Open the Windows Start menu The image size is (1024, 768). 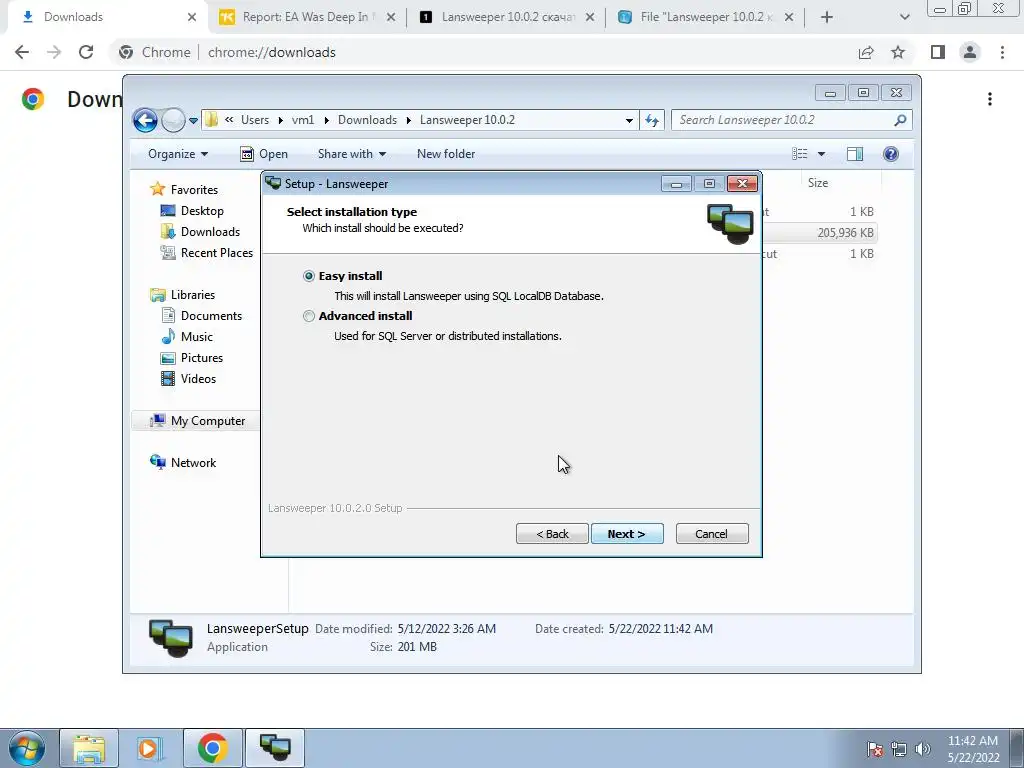(x=26, y=748)
